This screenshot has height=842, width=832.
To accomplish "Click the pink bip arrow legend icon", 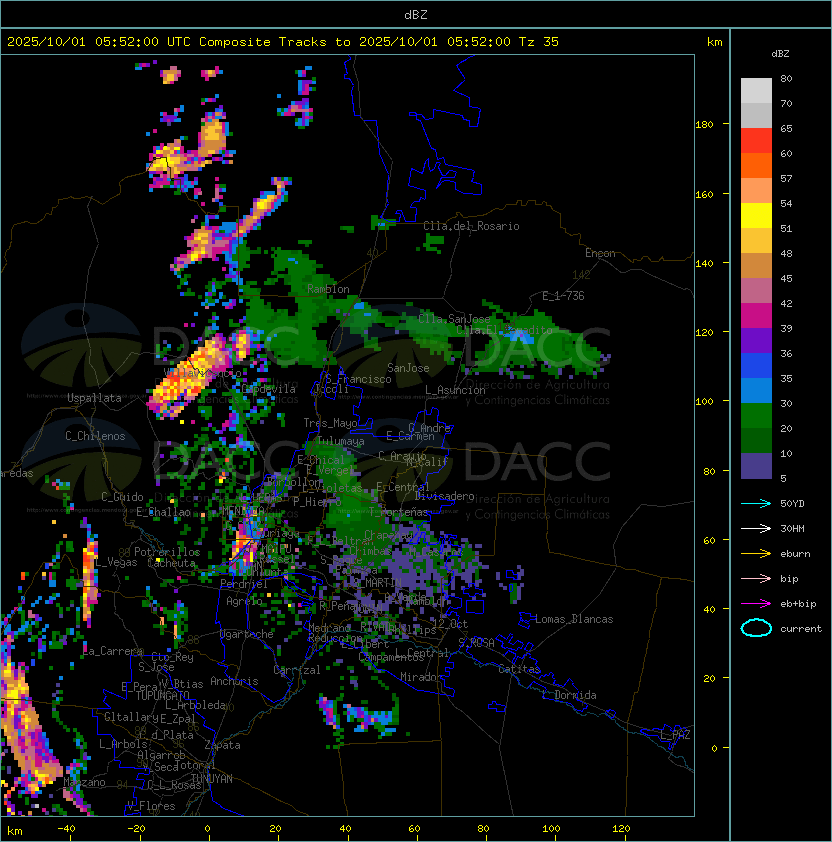I will click(756, 579).
